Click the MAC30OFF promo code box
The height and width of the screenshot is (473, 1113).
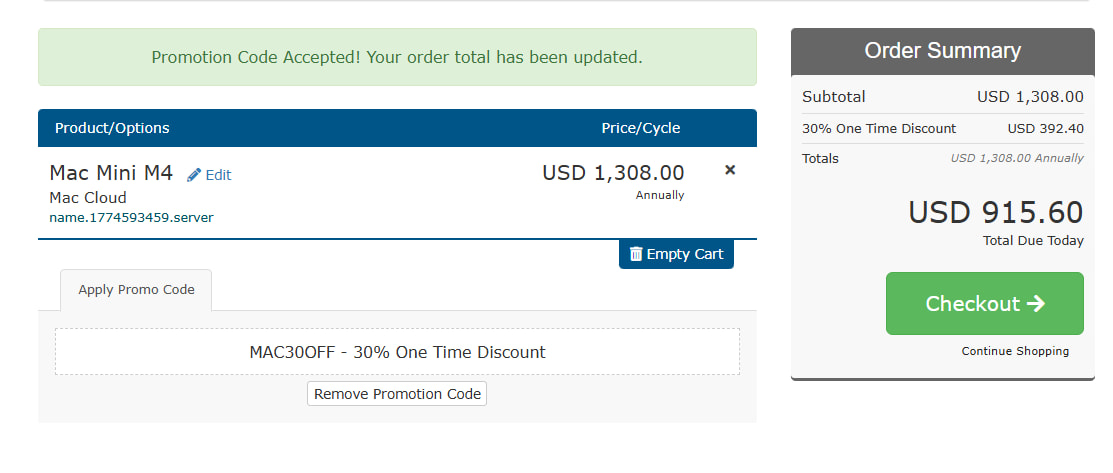(x=397, y=352)
